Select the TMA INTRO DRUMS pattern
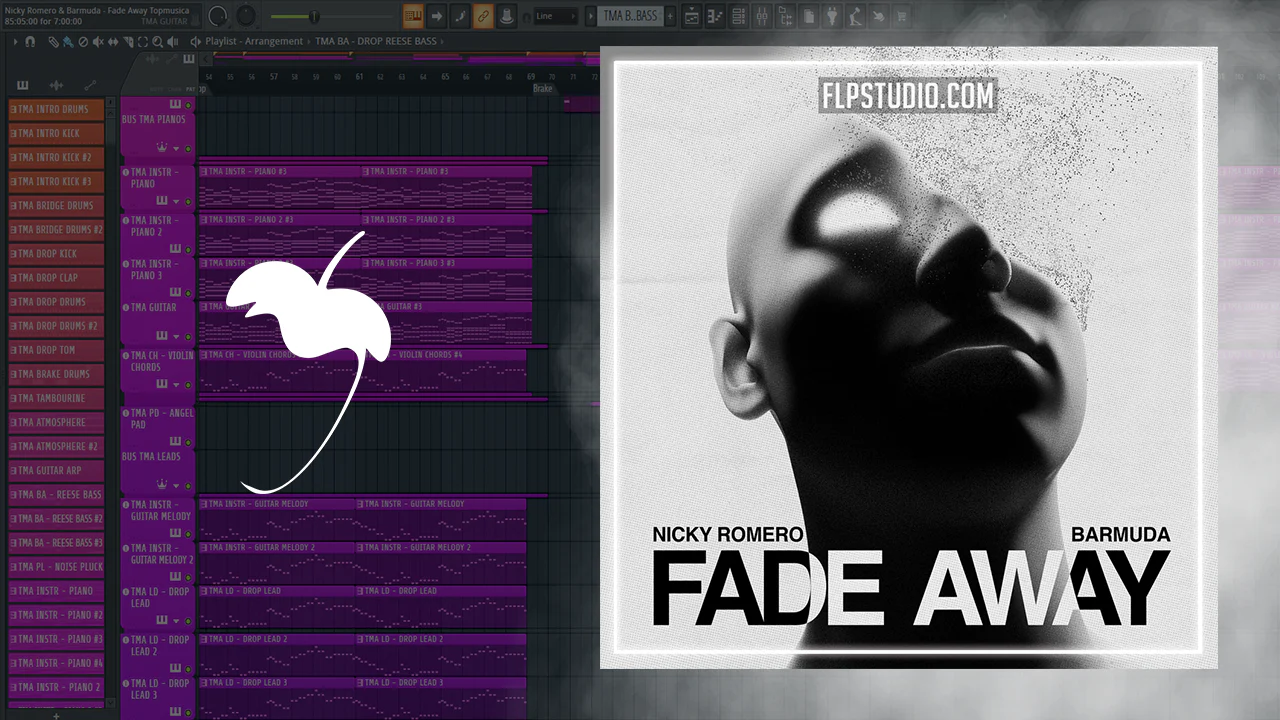Viewport: 1280px width, 720px height. (56, 109)
